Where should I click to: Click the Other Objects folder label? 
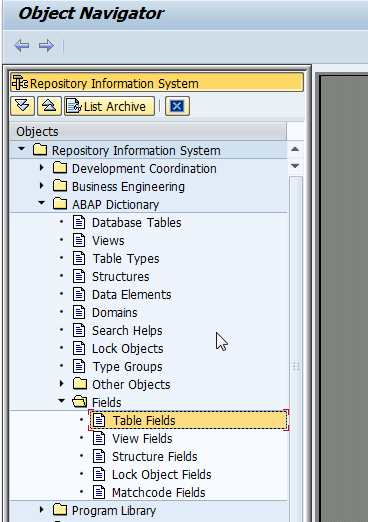pyautogui.click(x=131, y=384)
